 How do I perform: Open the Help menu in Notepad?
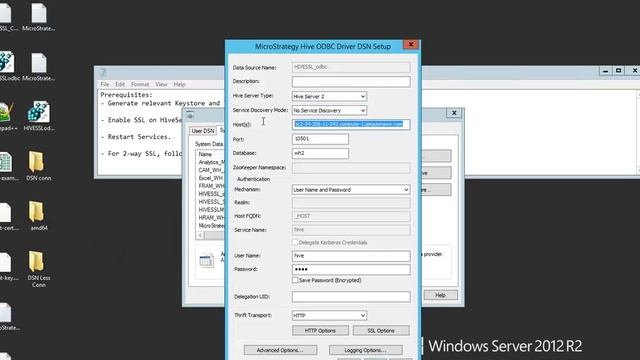coord(180,84)
